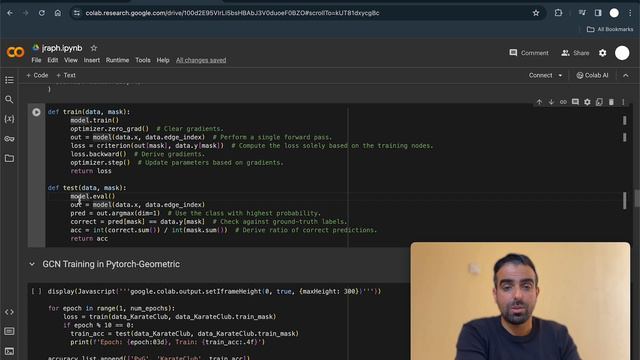This screenshot has height=360, width=640.
Task: Open the Help menu
Action: 163,60
